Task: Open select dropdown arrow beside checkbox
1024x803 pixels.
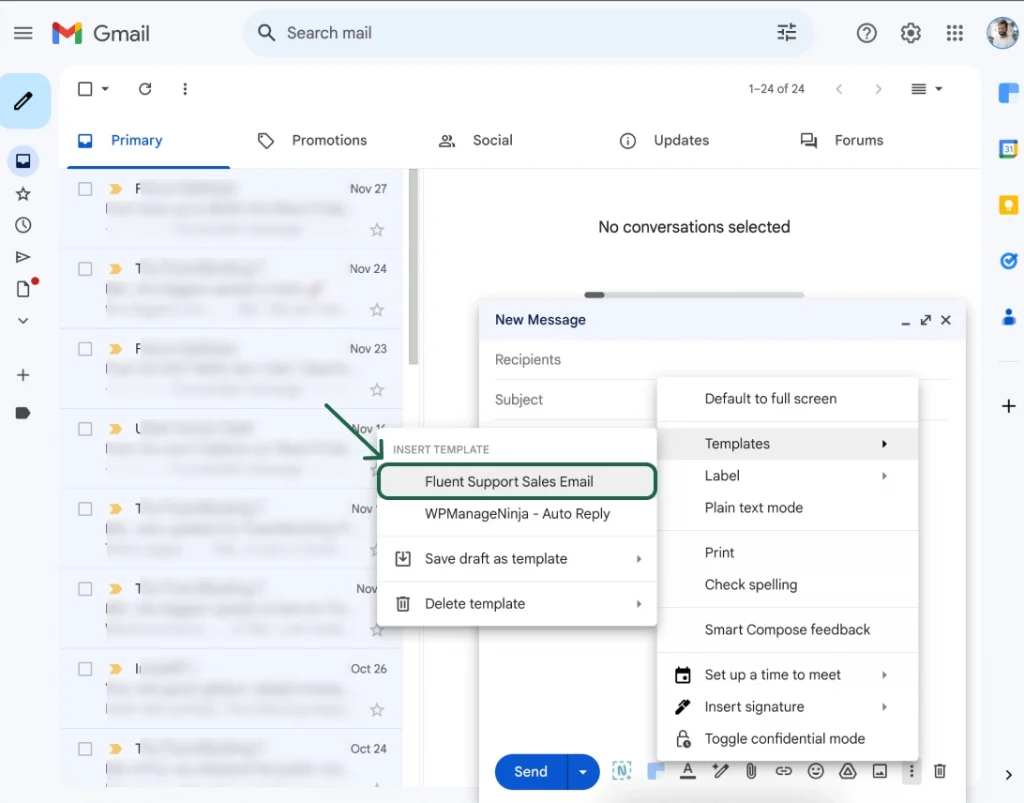Action: point(105,89)
